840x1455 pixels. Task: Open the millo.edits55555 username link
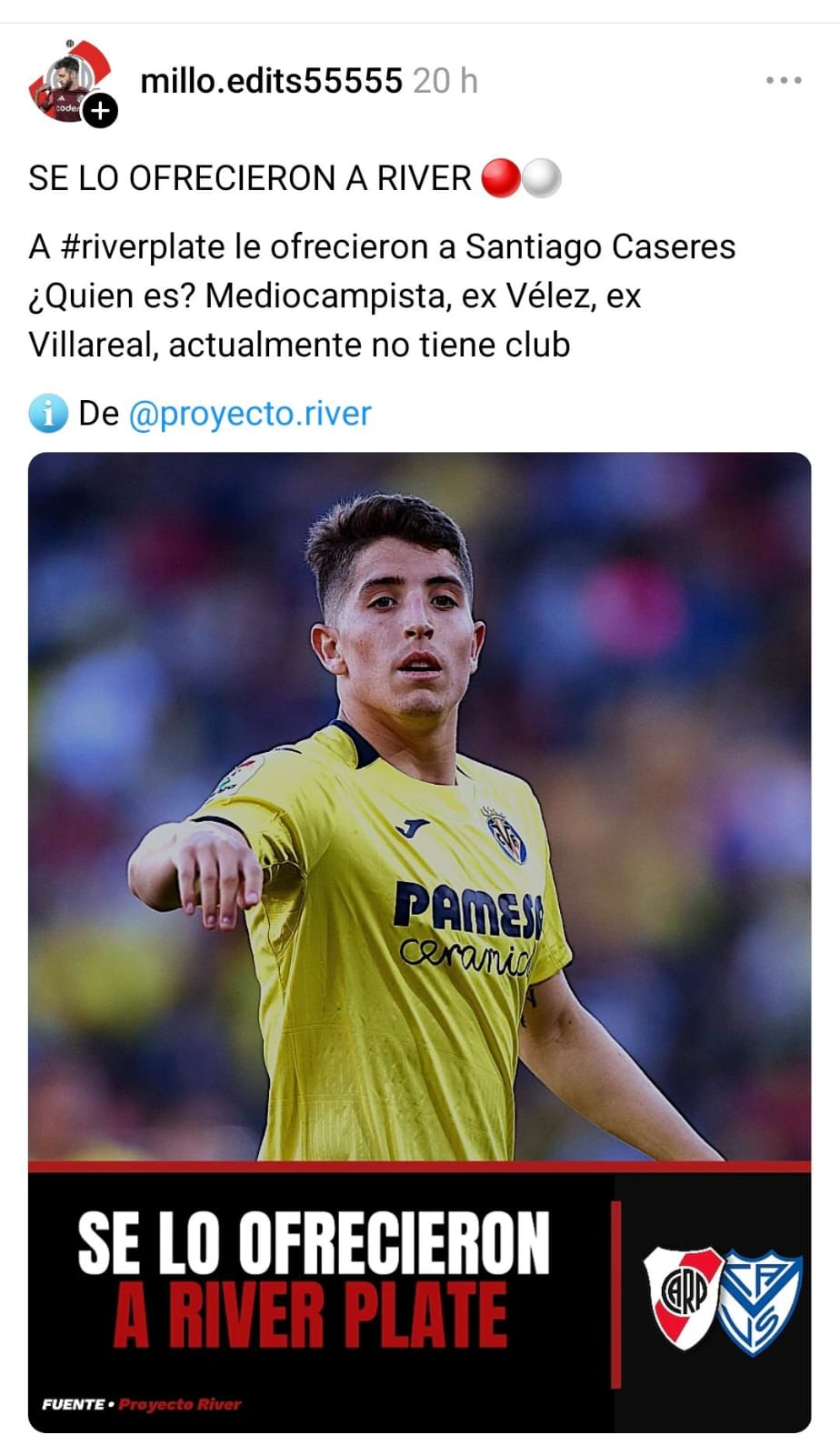click(x=271, y=81)
